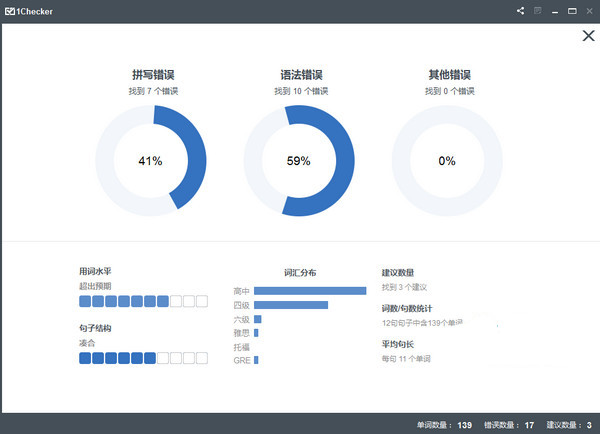The height and width of the screenshot is (434, 600).
Task: Click the 41% spelling errors donut chart
Action: pyautogui.click(x=151, y=161)
